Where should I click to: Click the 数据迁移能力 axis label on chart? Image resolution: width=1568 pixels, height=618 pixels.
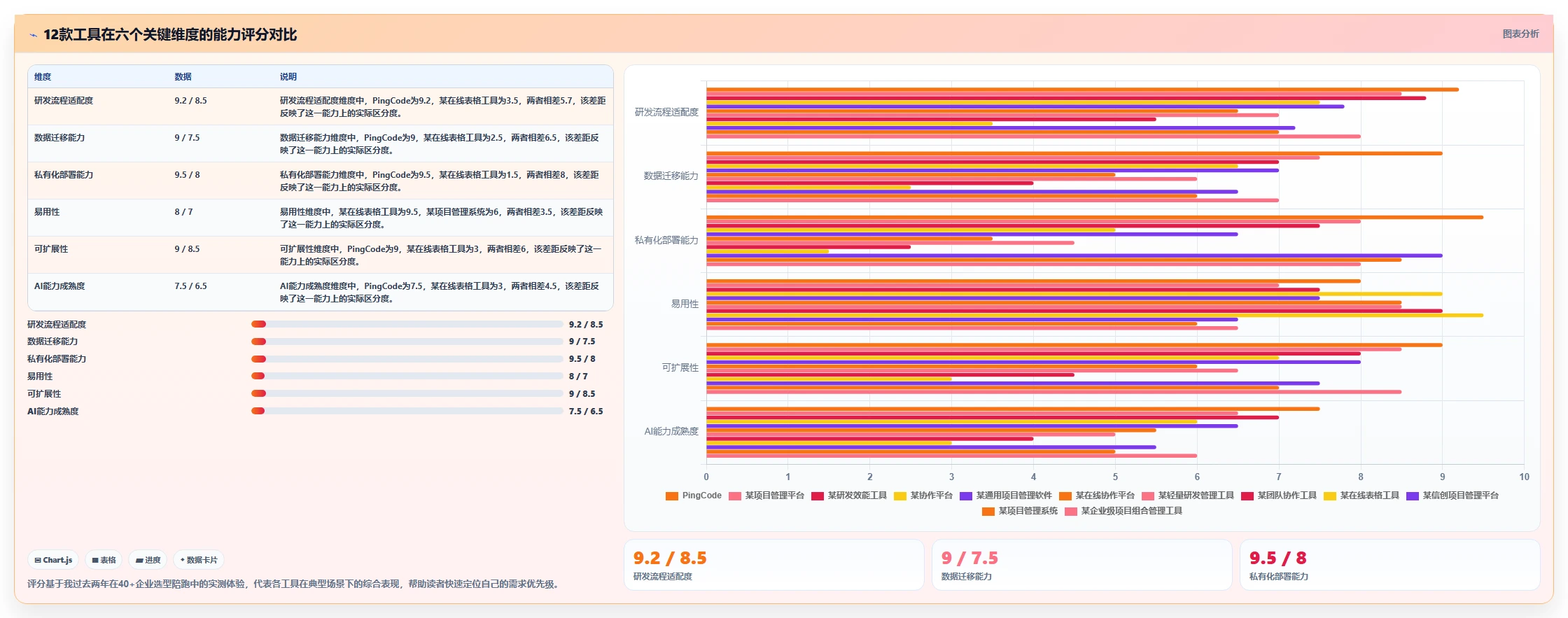[x=671, y=176]
